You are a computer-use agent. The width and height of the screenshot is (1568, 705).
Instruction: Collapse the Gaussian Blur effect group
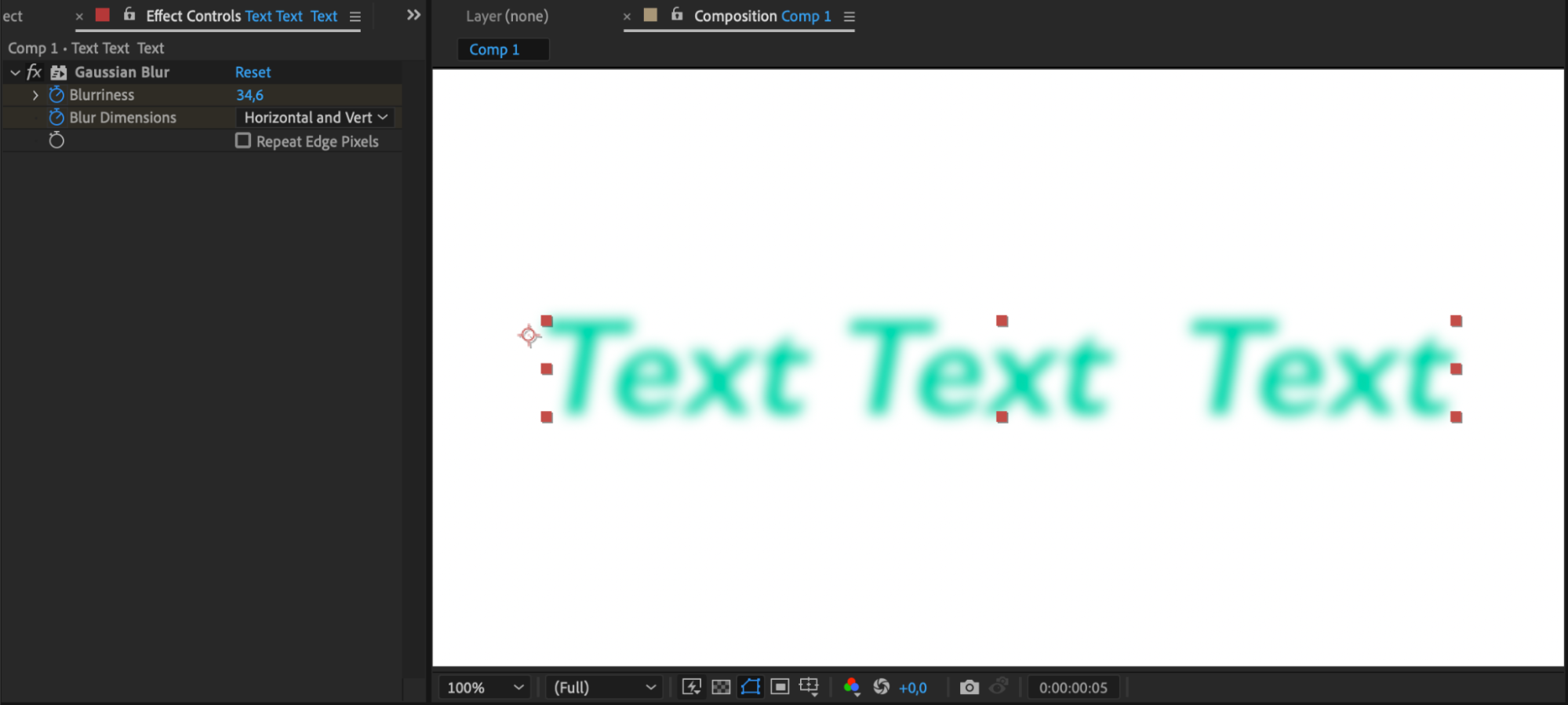[x=15, y=72]
